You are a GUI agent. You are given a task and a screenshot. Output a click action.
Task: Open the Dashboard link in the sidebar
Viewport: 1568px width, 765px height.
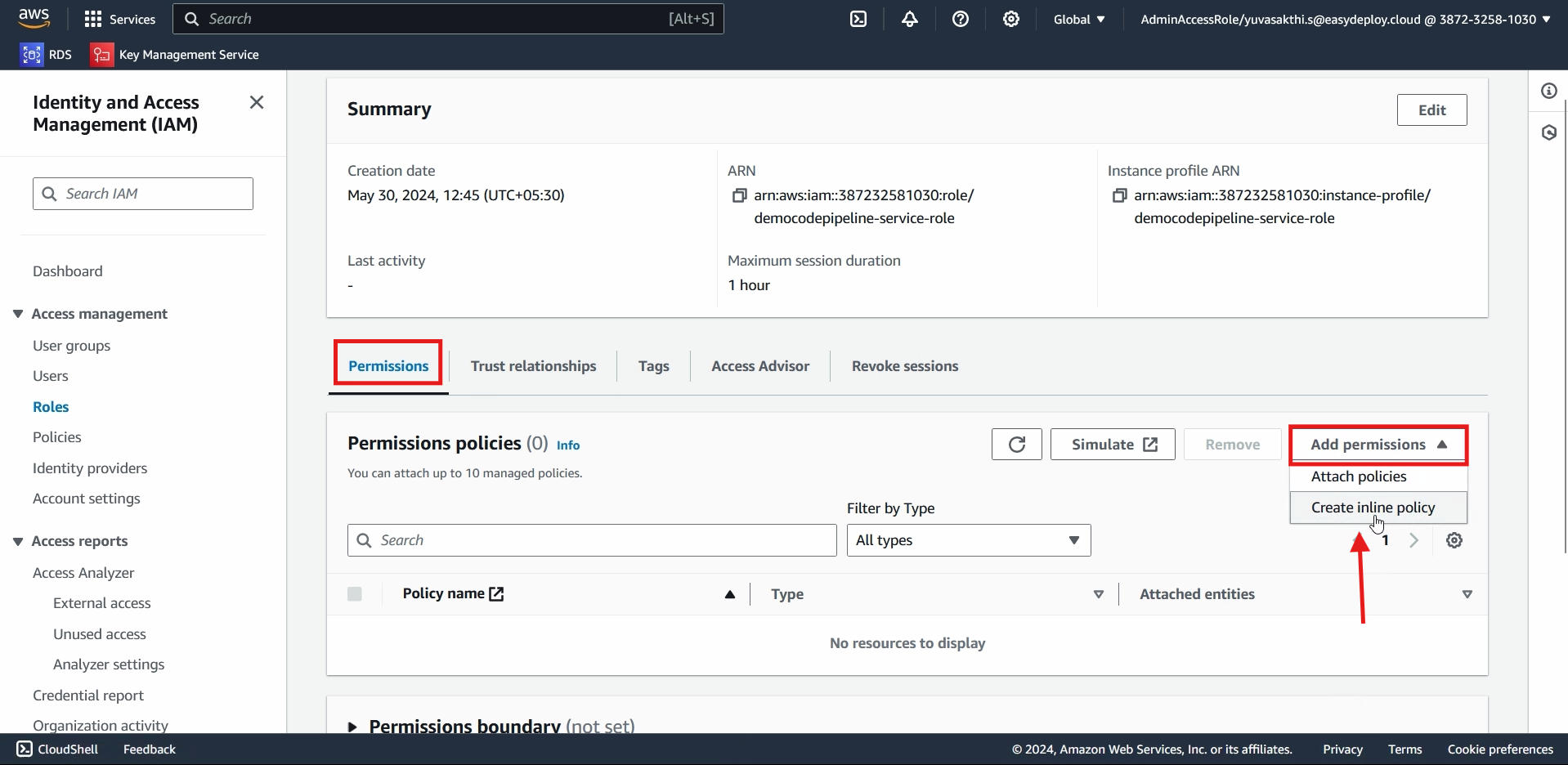68,271
